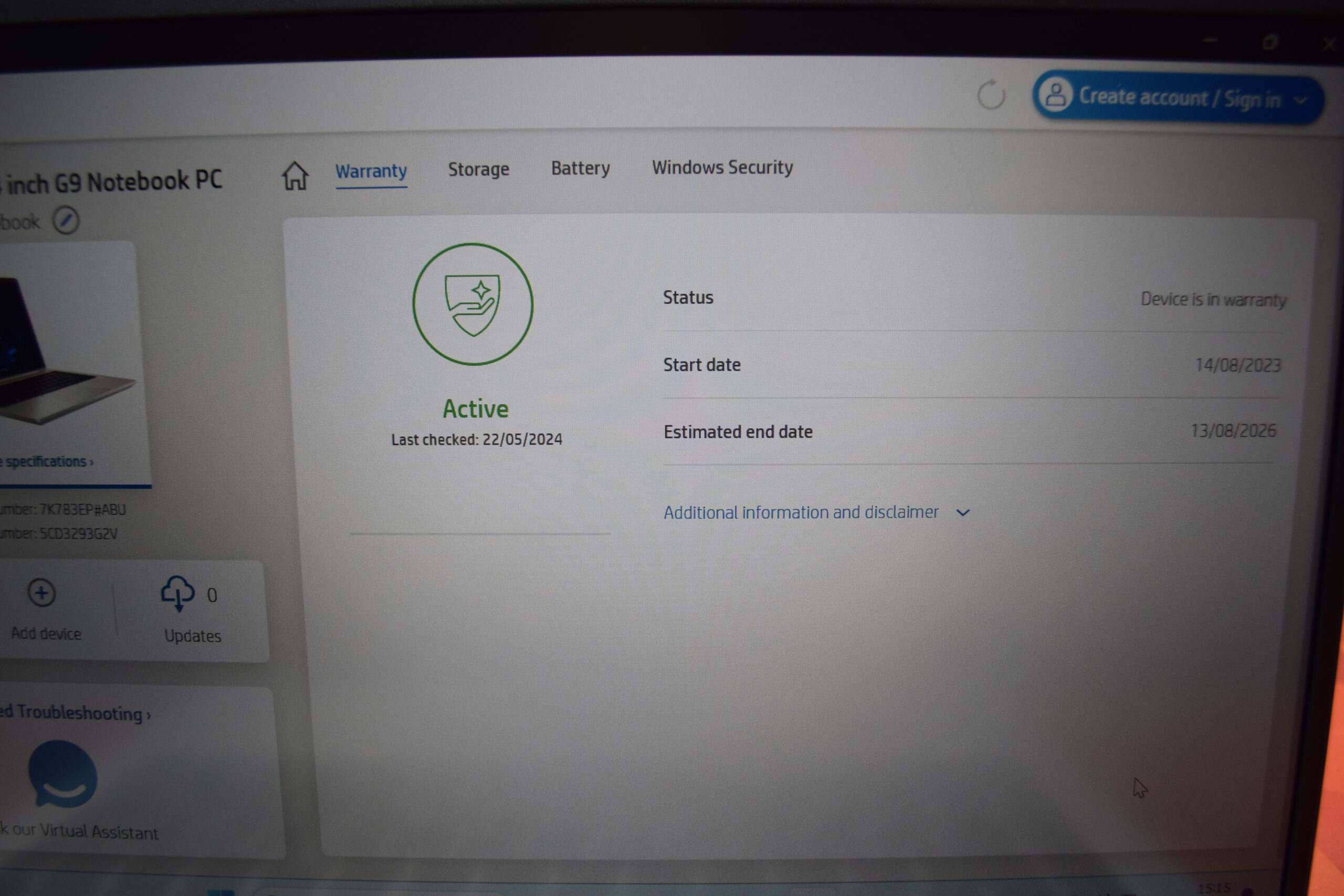Click the Status row label
The image size is (1344, 896).
[688, 297]
